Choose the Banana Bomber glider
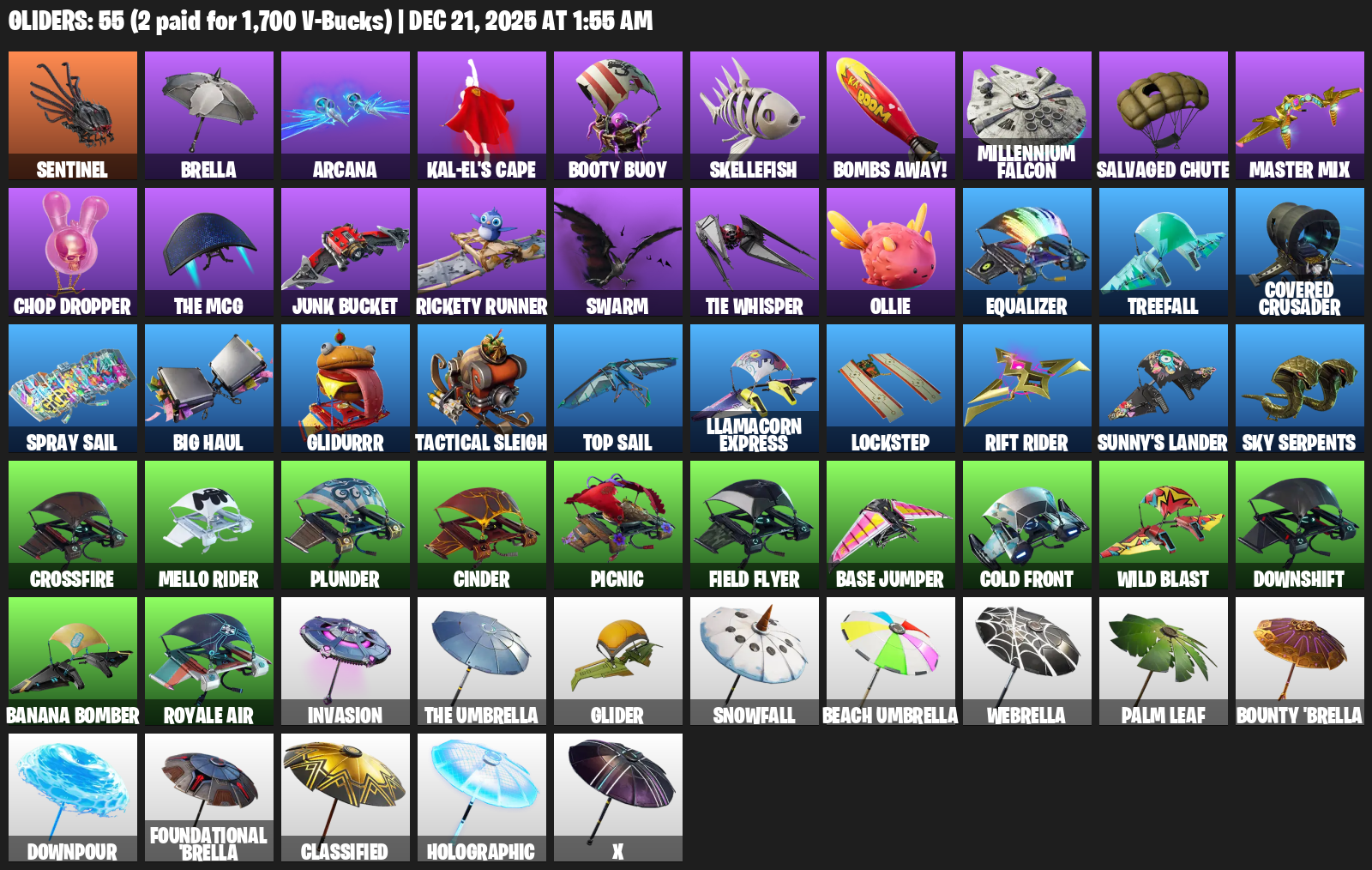 coord(73,662)
